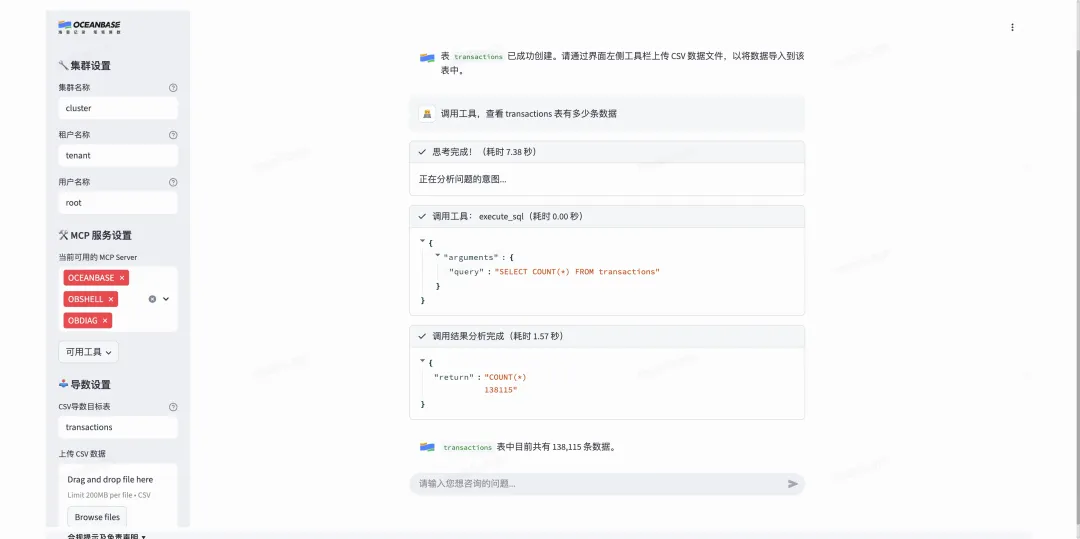1080x539 pixels.
Task: Open the three-dot main menu
Action: 1012,28
